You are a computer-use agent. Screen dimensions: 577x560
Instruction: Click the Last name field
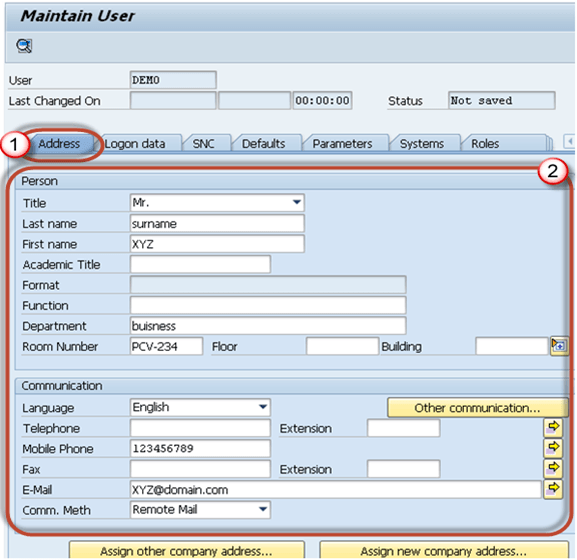point(217,223)
